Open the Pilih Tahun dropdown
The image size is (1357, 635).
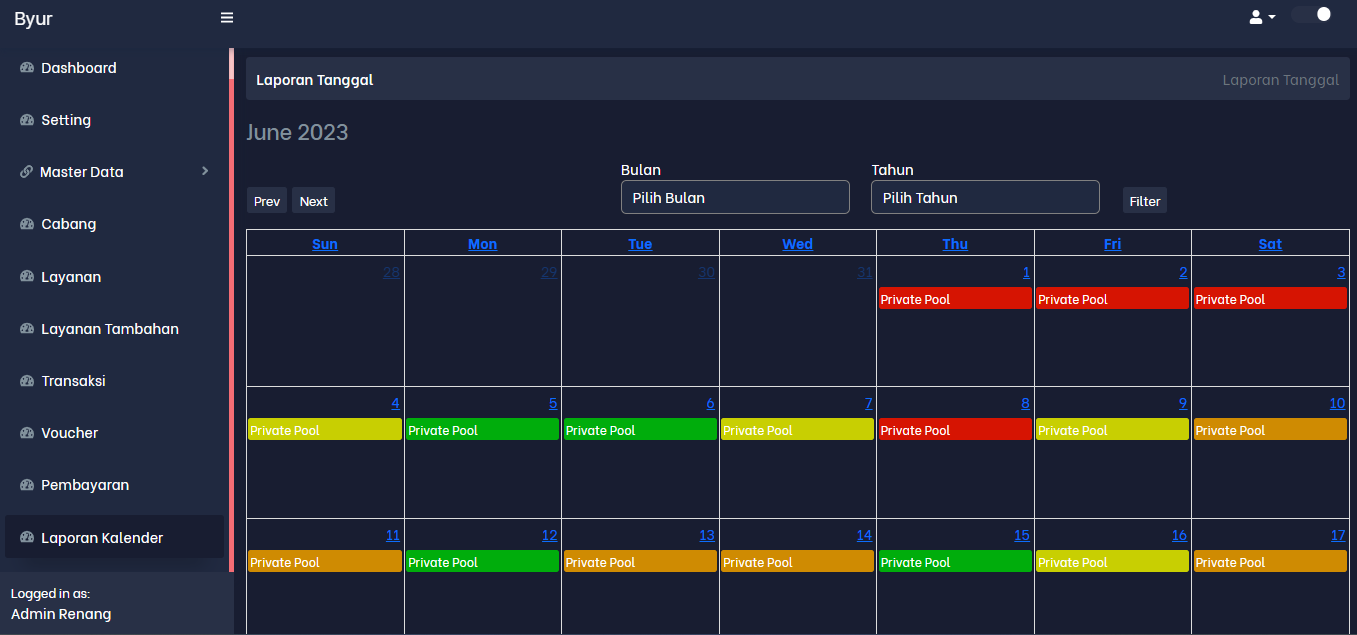(985, 197)
